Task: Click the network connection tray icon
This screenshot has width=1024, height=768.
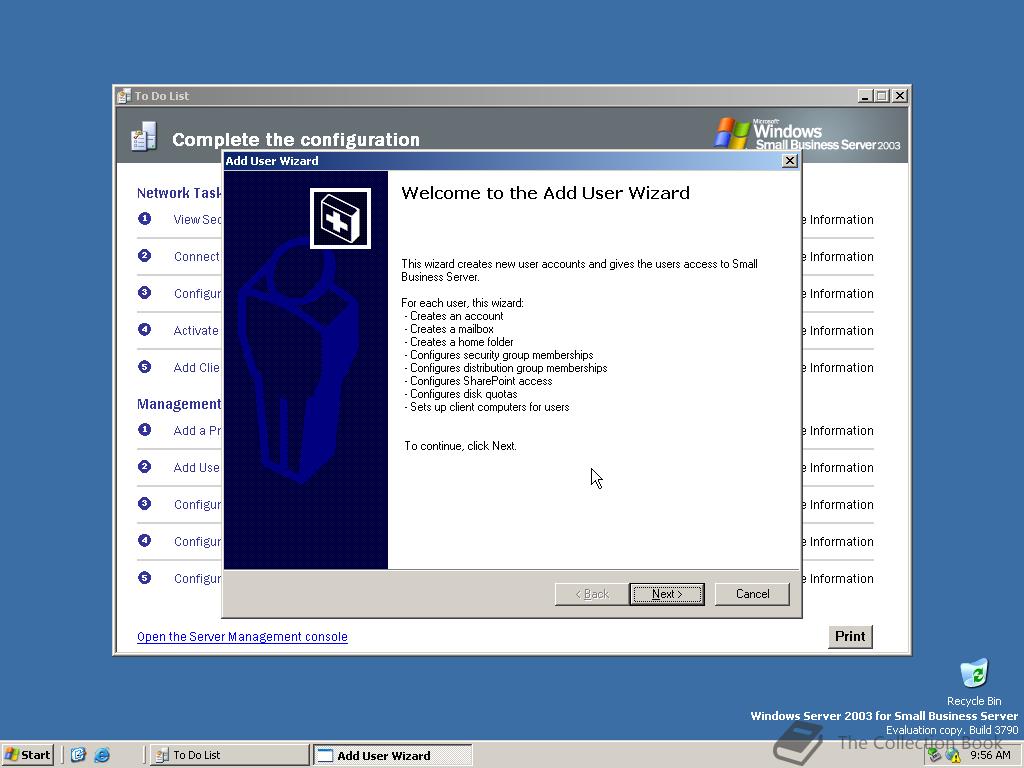Action: tap(935, 756)
